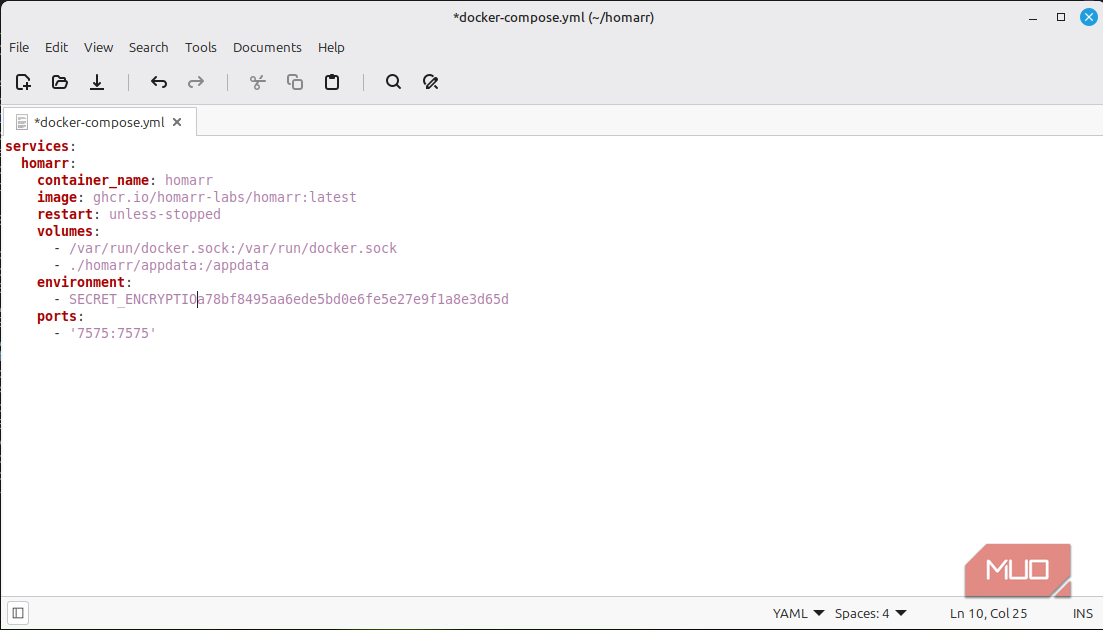This screenshot has height=630, width=1103.
Task: Open the Help menu
Action: [x=331, y=48]
